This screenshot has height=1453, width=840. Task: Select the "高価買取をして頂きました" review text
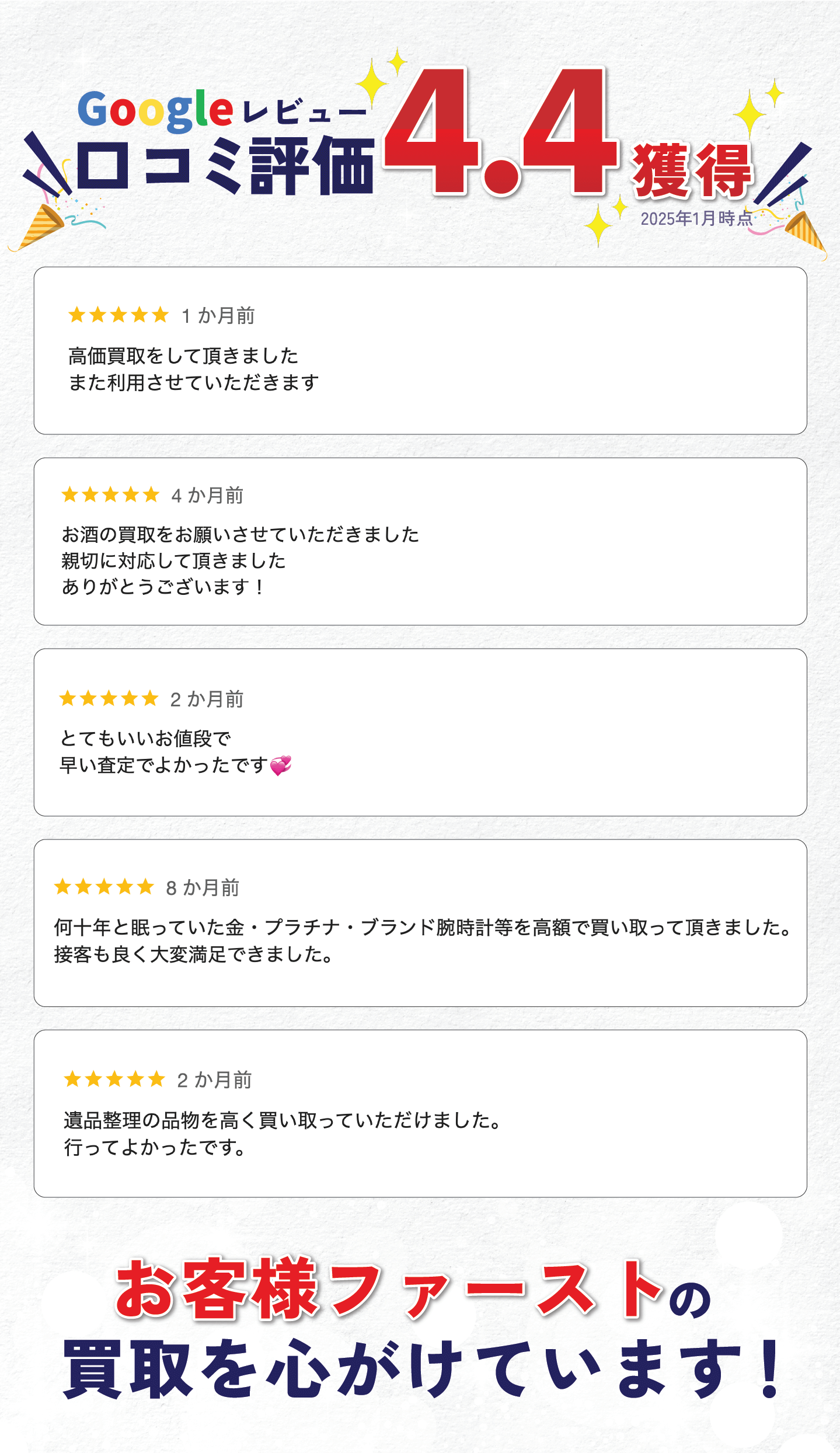183,356
